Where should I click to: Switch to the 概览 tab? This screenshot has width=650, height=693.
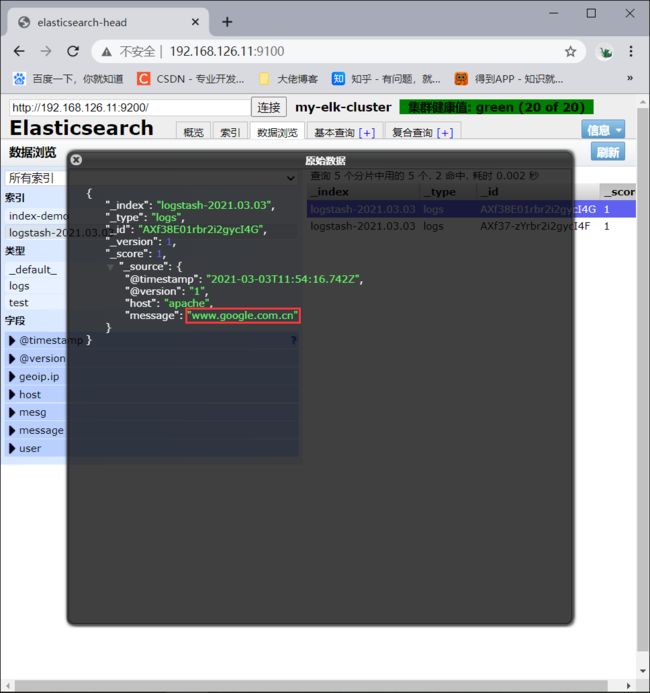[x=193, y=132]
